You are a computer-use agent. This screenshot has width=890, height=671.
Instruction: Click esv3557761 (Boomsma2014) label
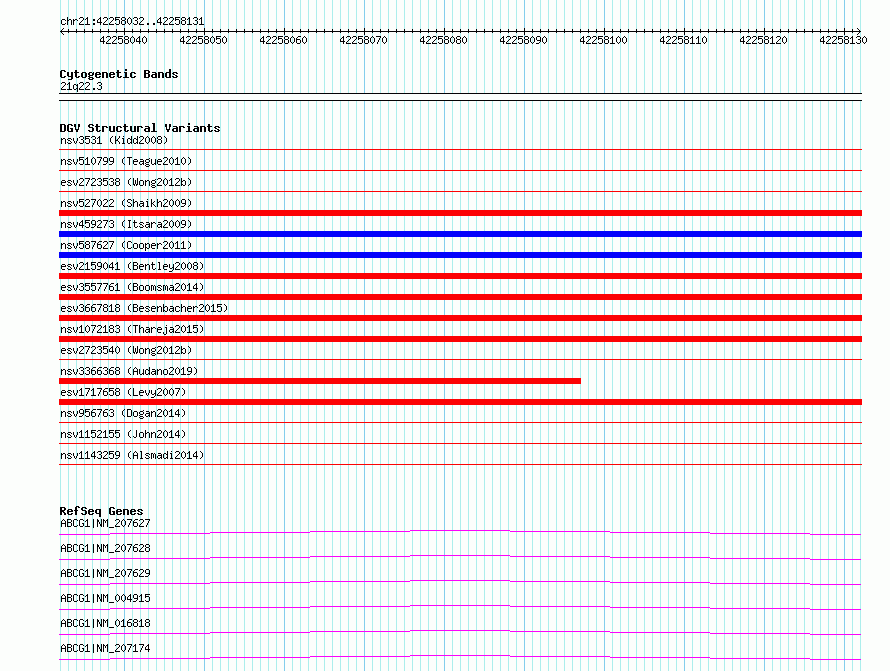(132, 287)
